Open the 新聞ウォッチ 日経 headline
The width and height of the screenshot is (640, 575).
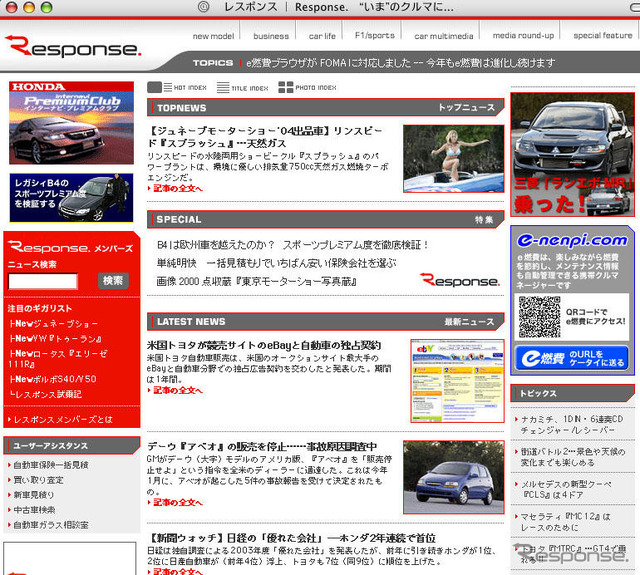[x=291, y=538]
